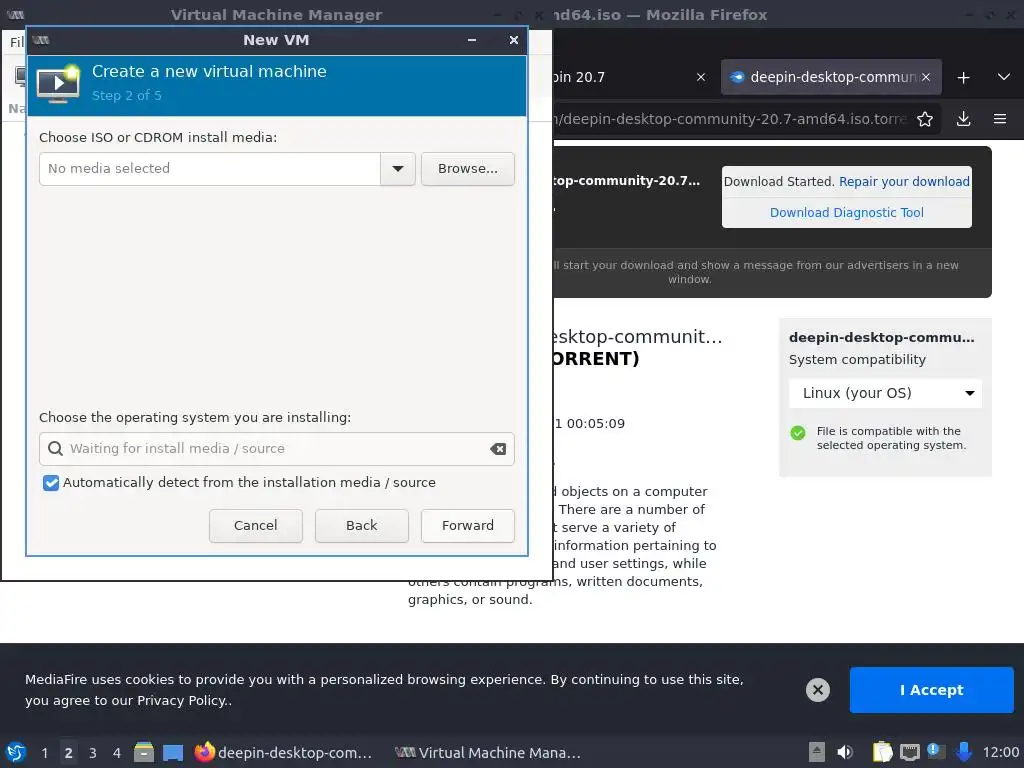This screenshot has width=1024, height=768.
Task: Click the notification alert tray icon
Action: [936, 751]
